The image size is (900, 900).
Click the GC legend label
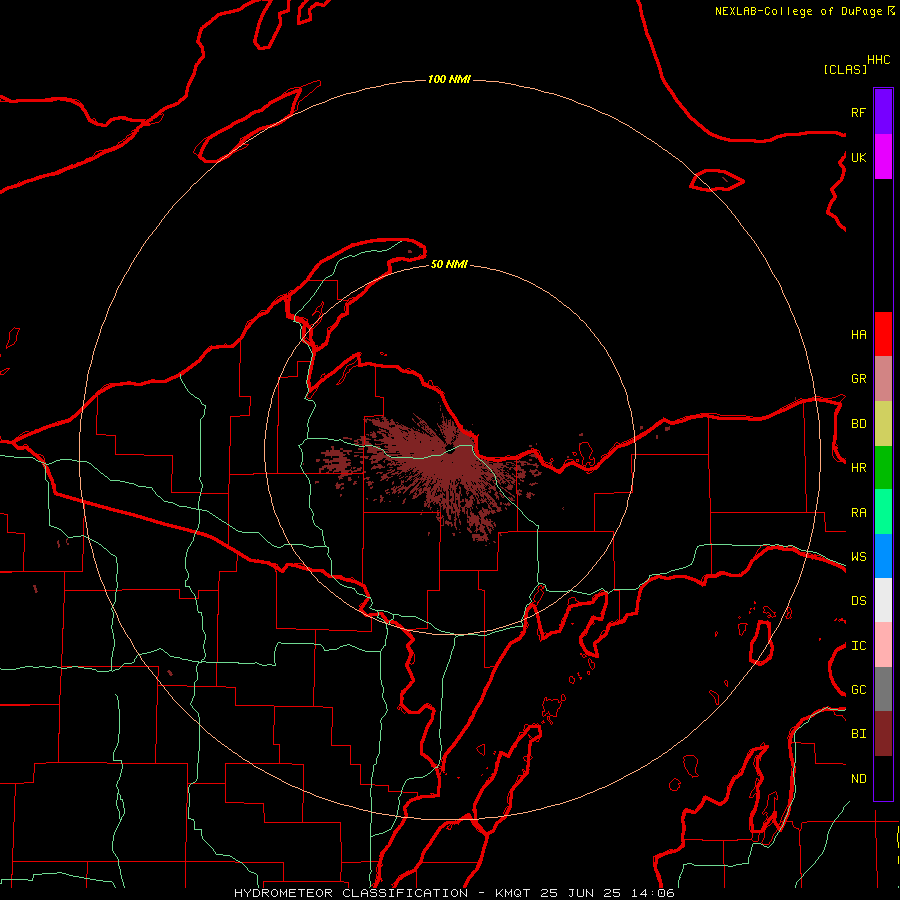[858, 689]
